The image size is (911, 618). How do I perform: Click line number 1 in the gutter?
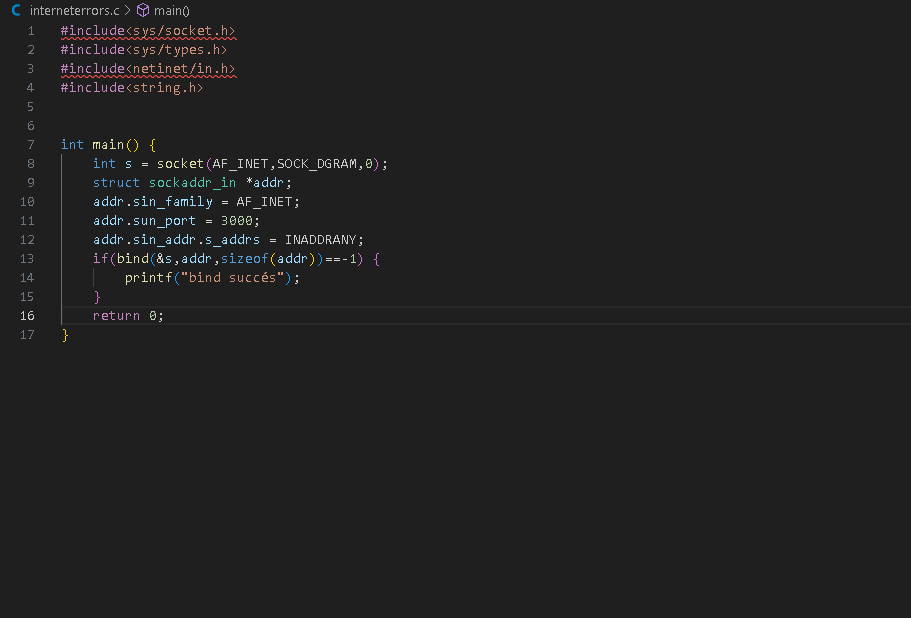(x=30, y=30)
